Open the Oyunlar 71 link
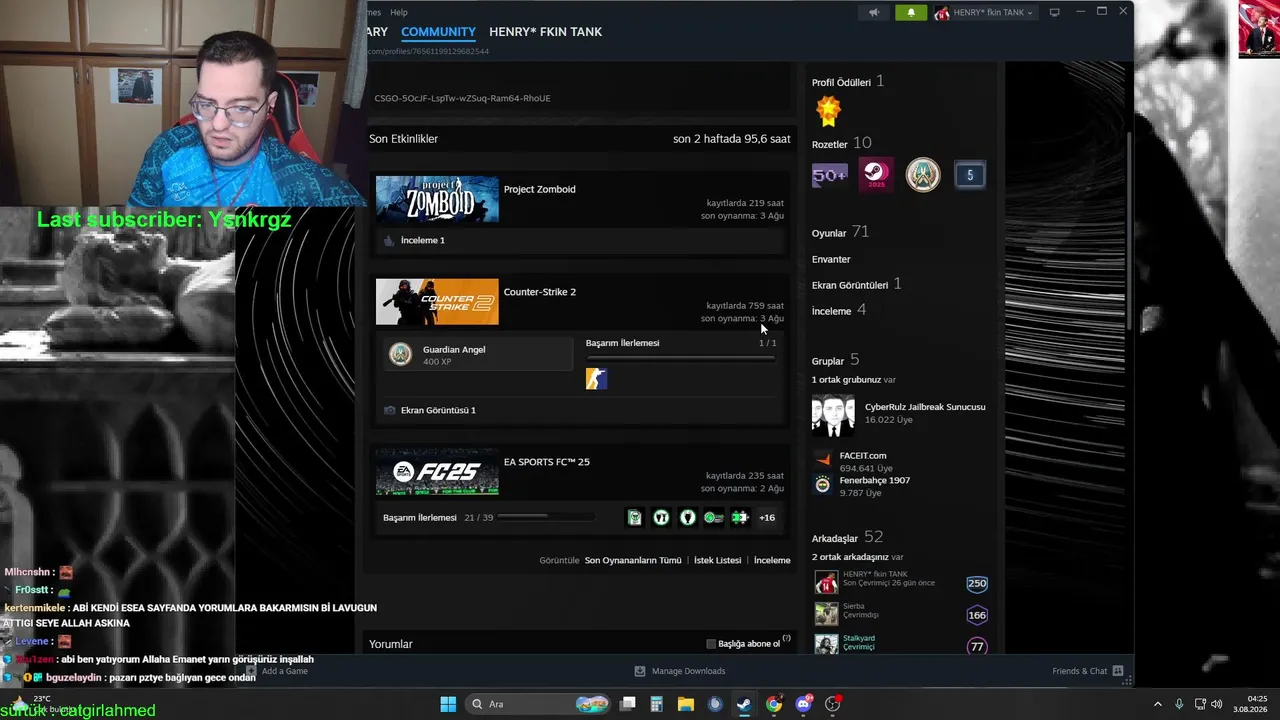Screen dimensions: 1280x720 coord(840,232)
